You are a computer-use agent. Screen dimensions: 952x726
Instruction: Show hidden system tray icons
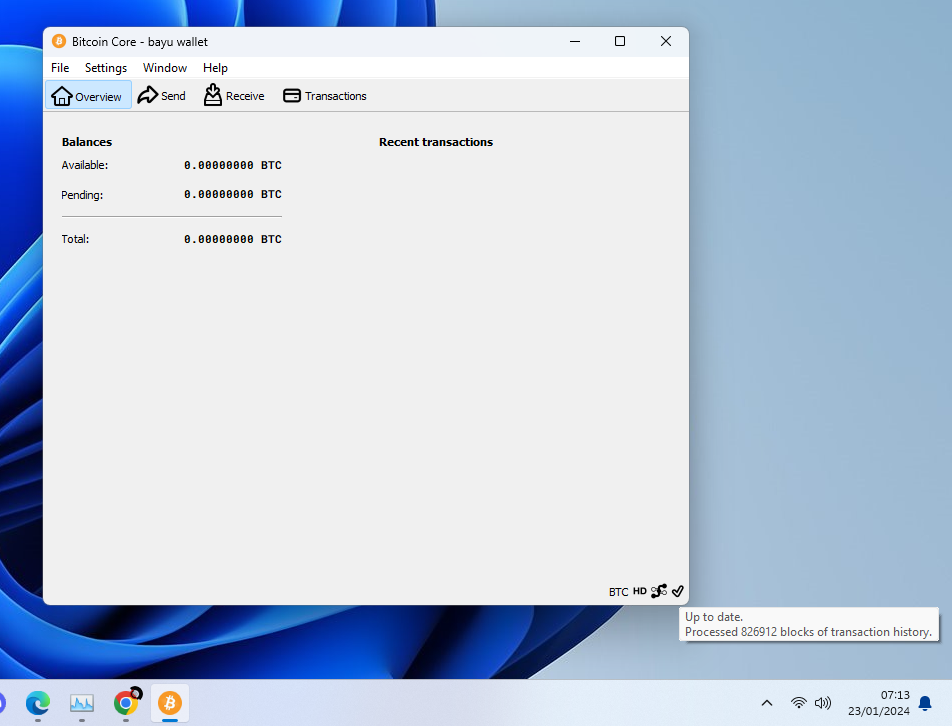click(767, 703)
